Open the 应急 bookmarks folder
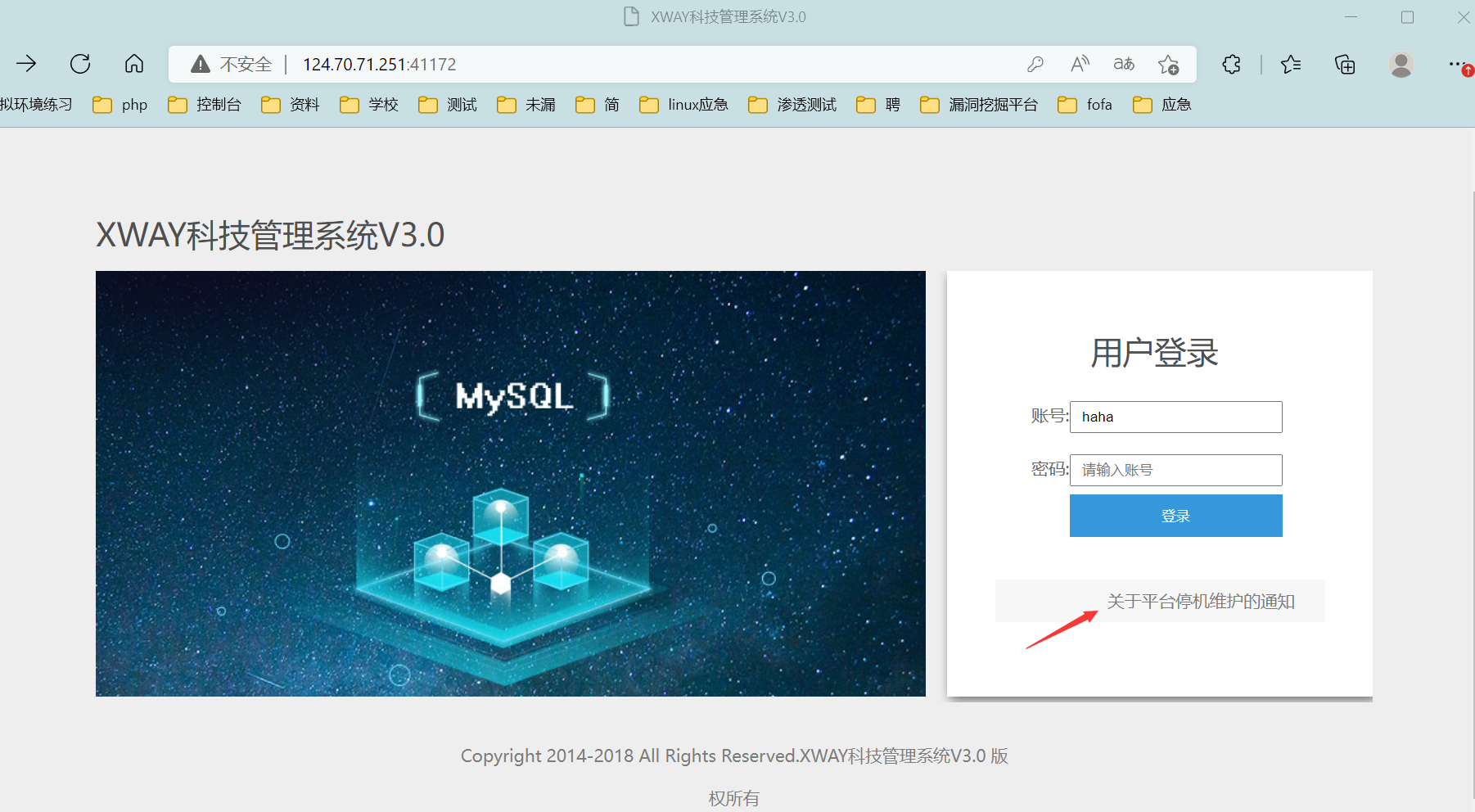1475x812 pixels. [x=1162, y=105]
